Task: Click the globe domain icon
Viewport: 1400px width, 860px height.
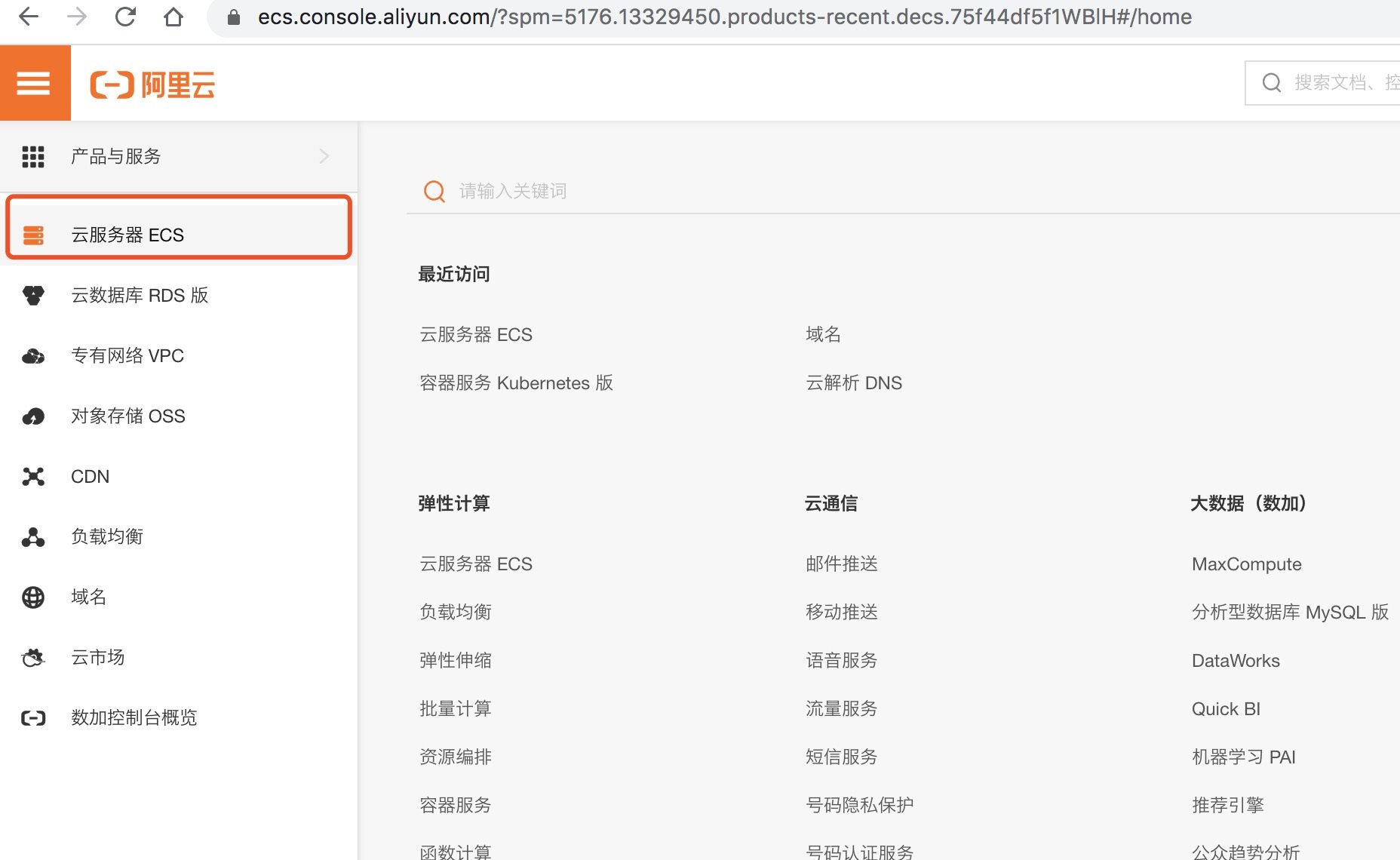Action: point(33,597)
